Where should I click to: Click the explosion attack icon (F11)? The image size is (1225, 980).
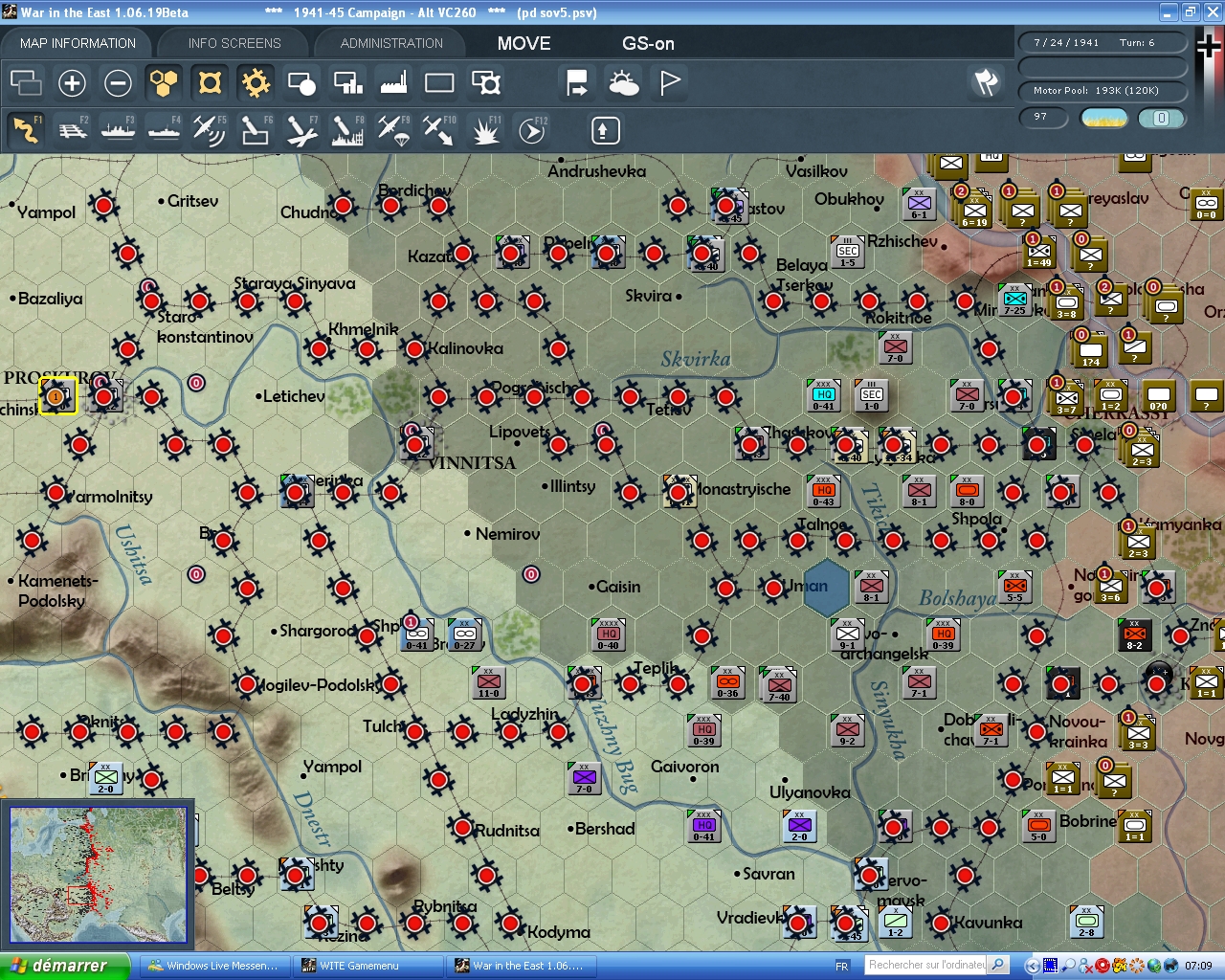tap(485, 130)
